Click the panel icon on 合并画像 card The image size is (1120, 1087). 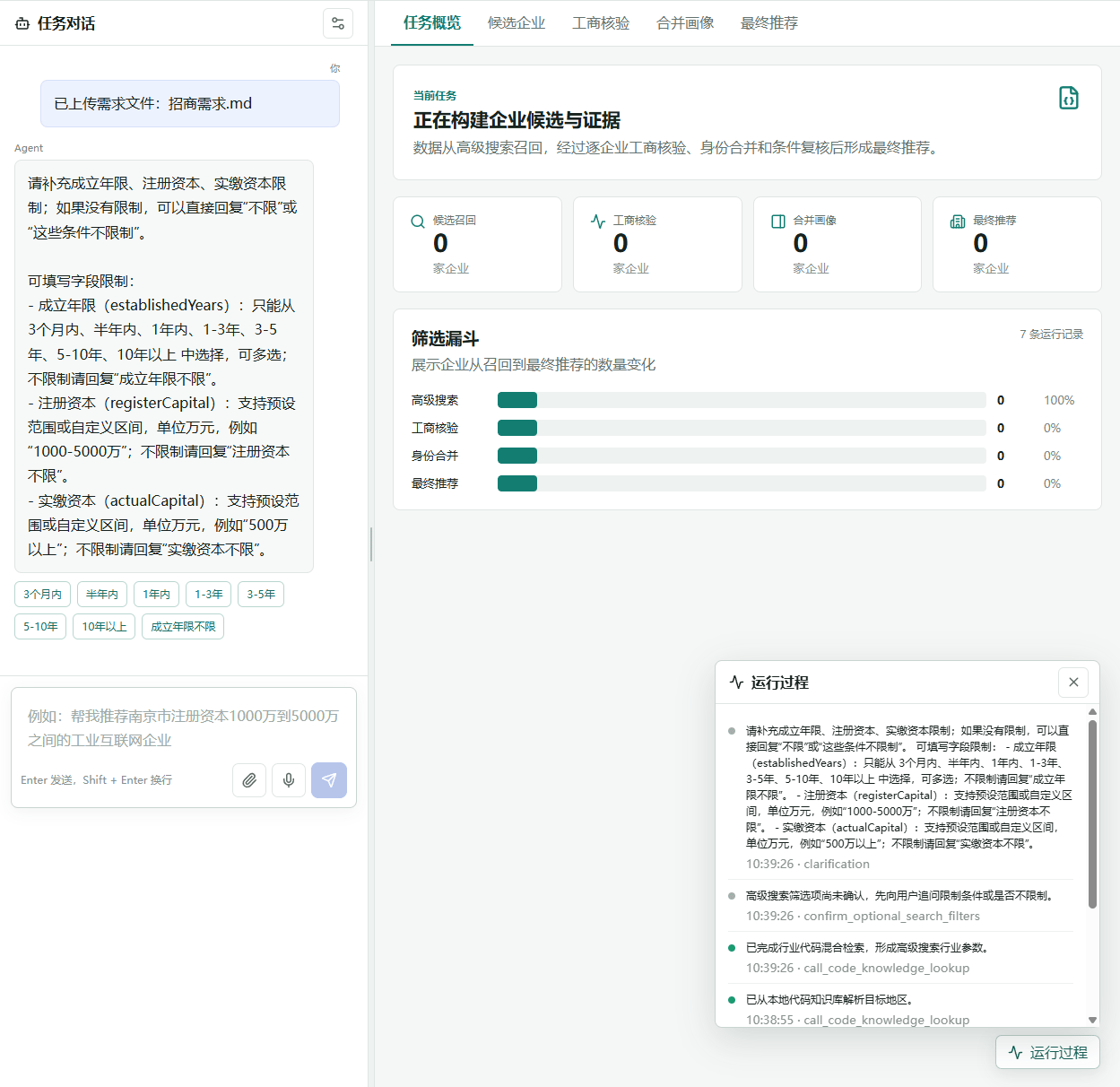778,222
